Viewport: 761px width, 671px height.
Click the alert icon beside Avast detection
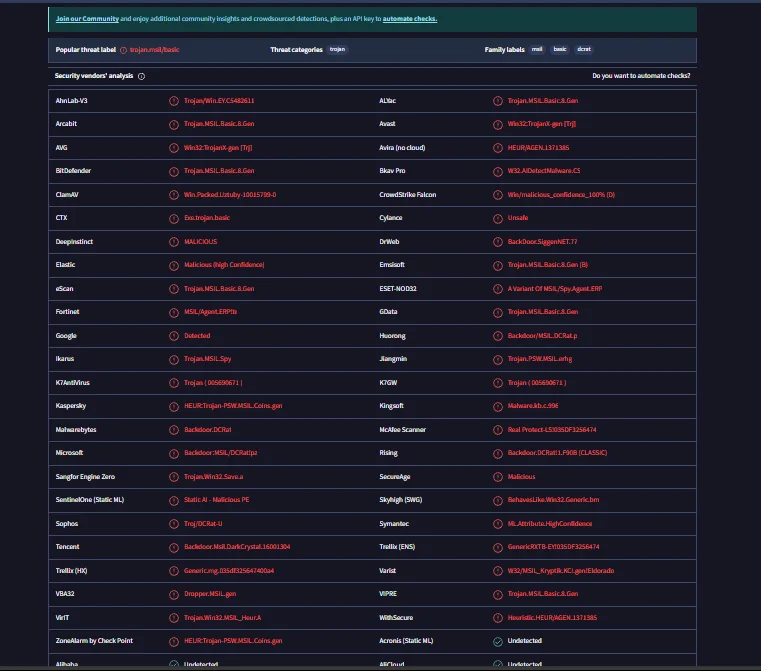coord(497,124)
